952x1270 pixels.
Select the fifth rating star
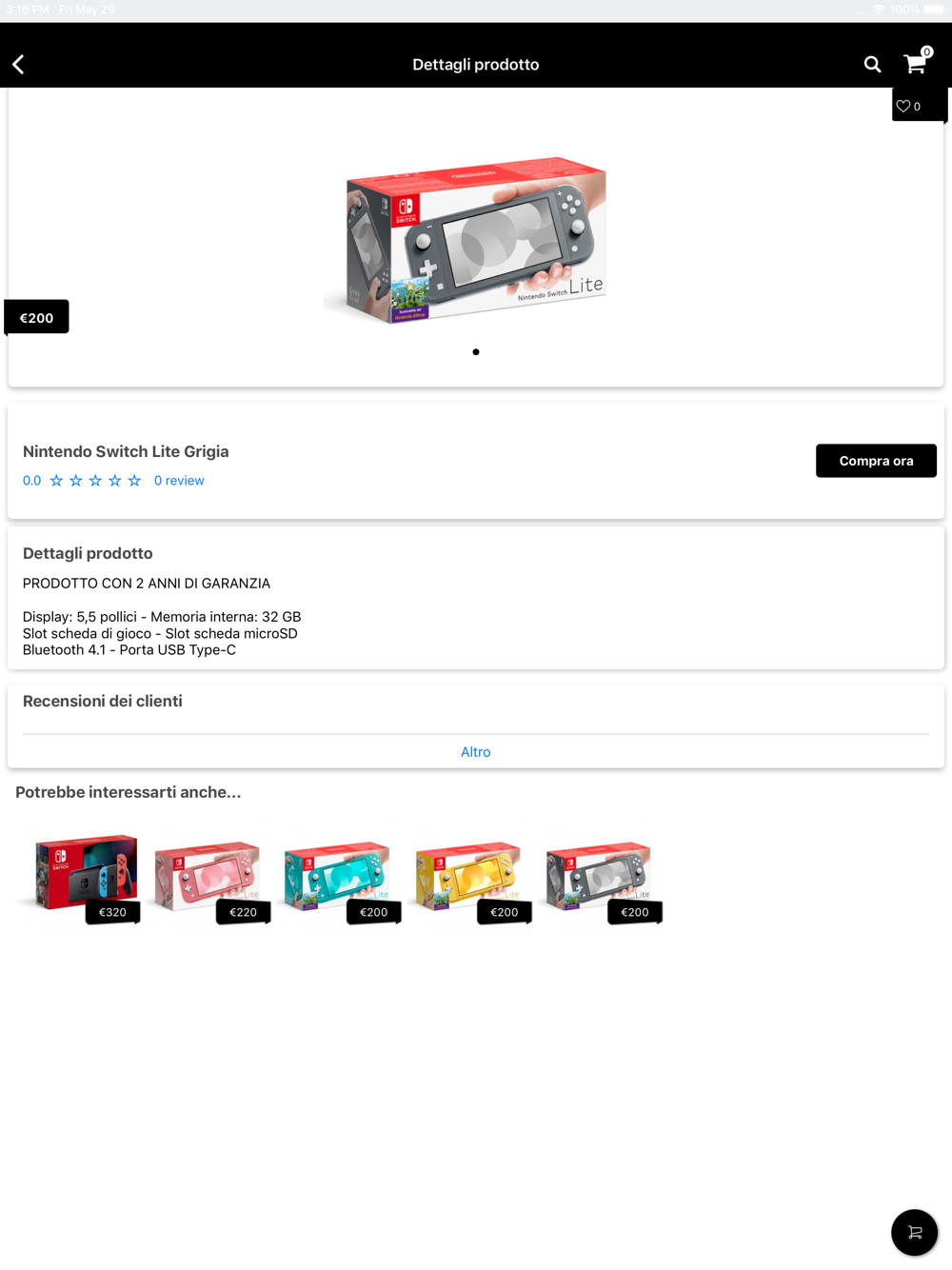134,481
